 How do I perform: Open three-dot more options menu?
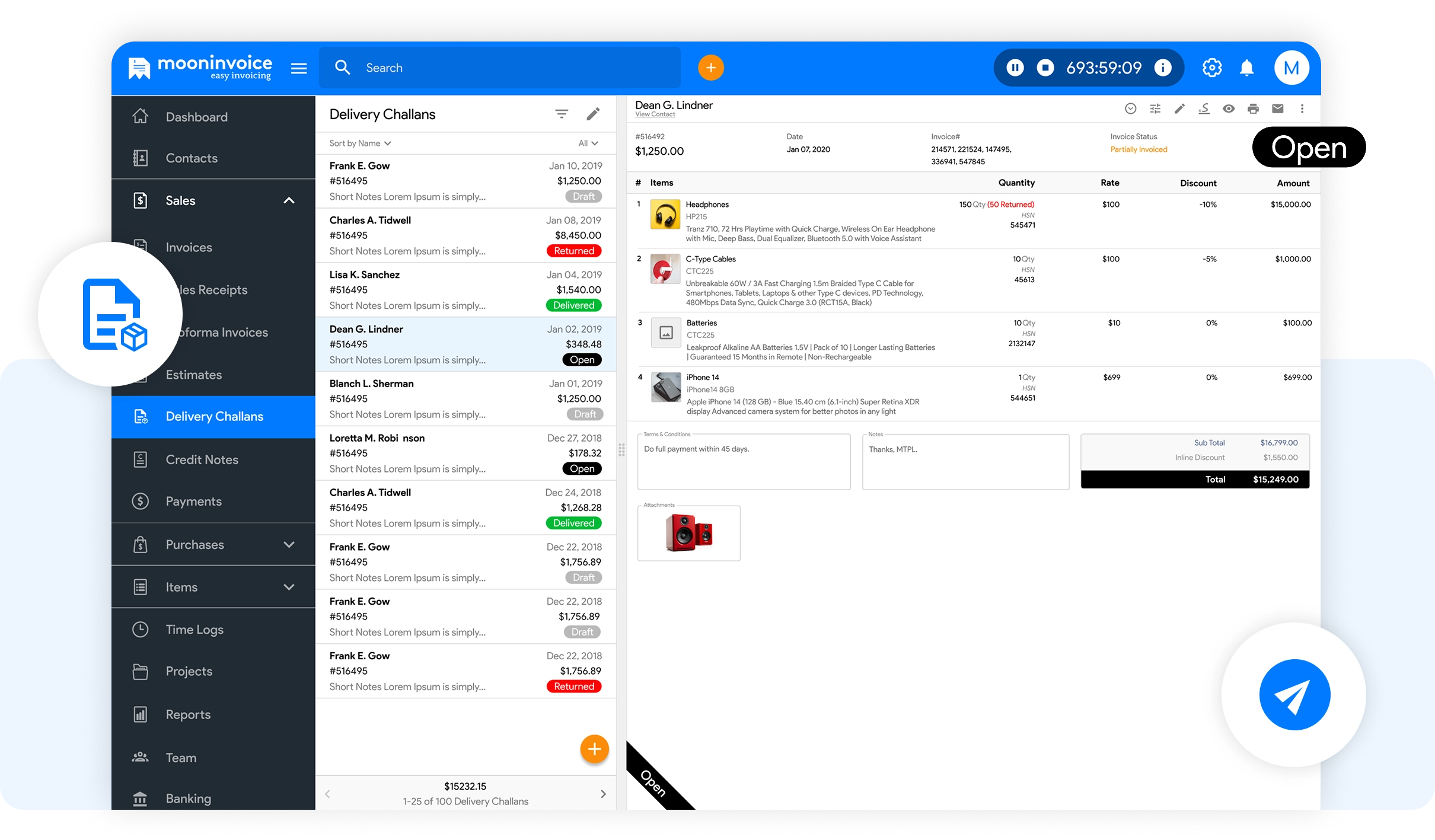(x=1302, y=108)
